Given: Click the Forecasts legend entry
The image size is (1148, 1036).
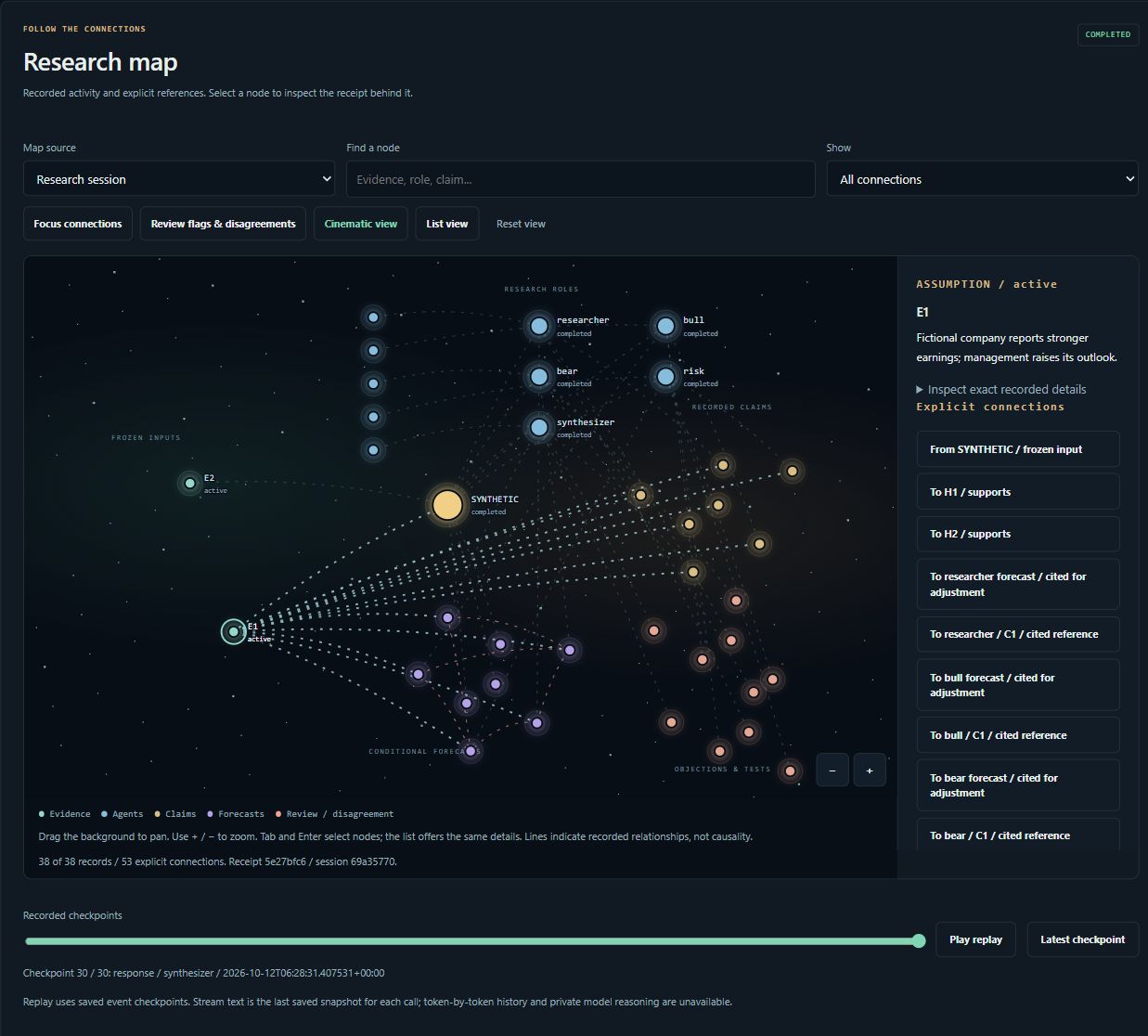Looking at the screenshot, I should (236, 814).
